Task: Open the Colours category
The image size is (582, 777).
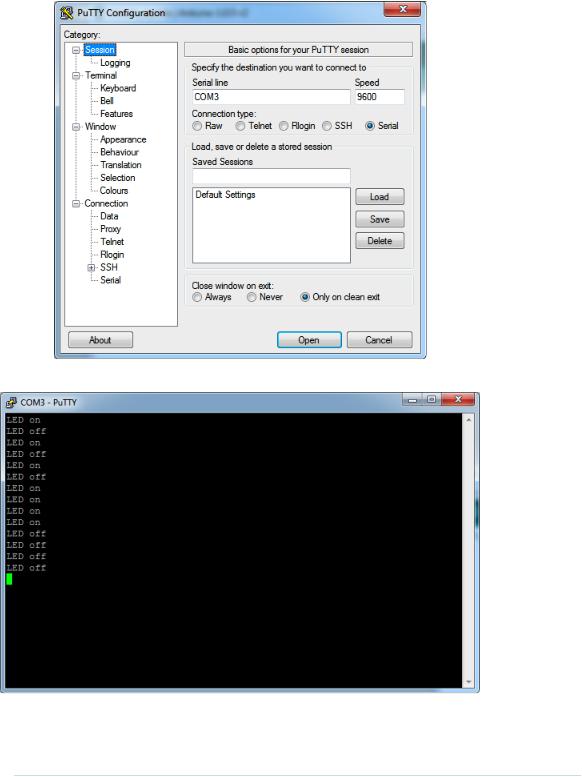Action: (114, 191)
